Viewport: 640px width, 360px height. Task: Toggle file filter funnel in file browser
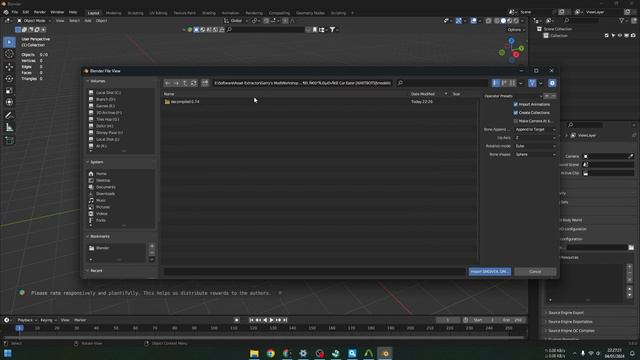pyautogui.click(x=532, y=83)
